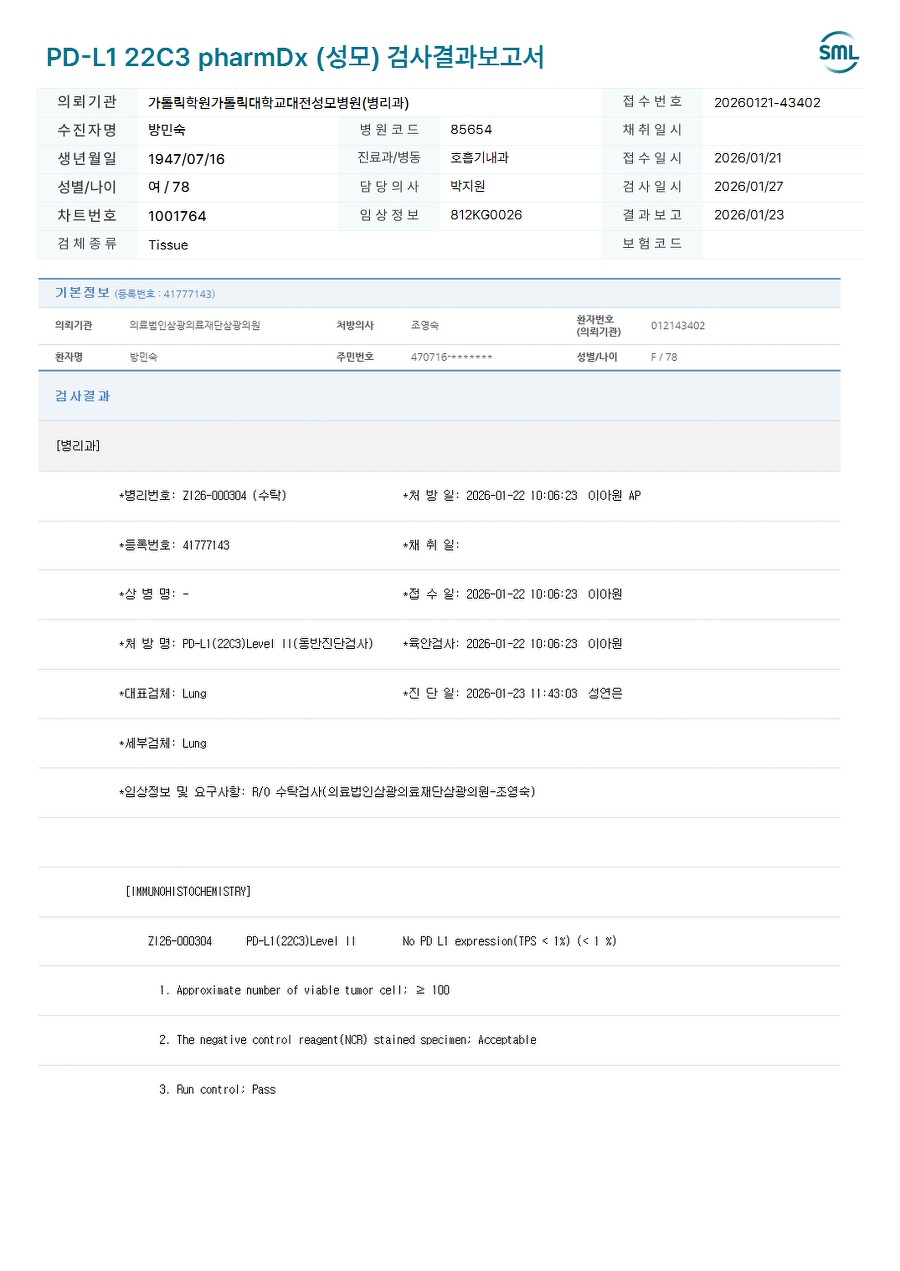Viewport: 900px width, 1271px height.
Task: Click 등록번호: 41777143 in results
Action: (174, 545)
